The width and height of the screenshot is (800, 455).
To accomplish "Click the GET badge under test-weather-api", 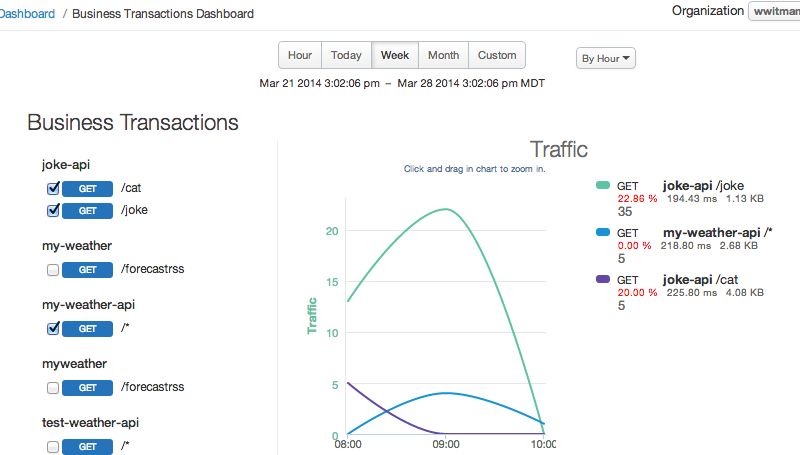I will [x=87, y=447].
